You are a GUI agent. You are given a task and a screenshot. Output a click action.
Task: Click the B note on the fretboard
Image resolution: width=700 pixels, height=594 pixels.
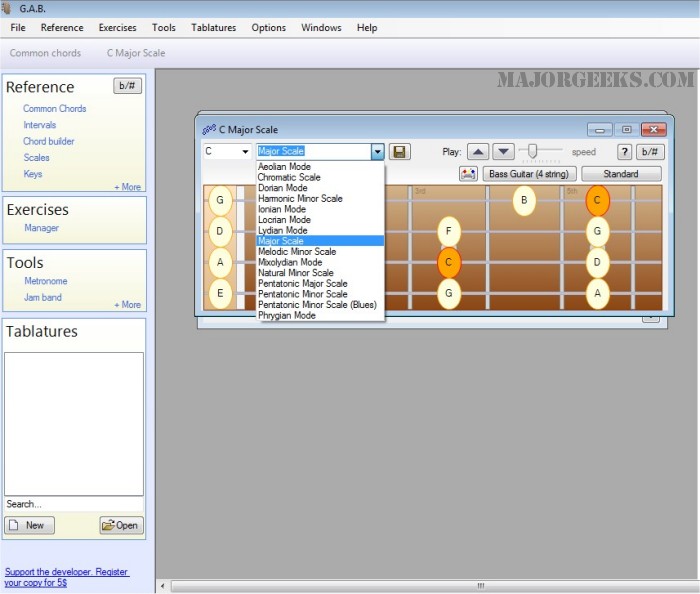point(524,200)
